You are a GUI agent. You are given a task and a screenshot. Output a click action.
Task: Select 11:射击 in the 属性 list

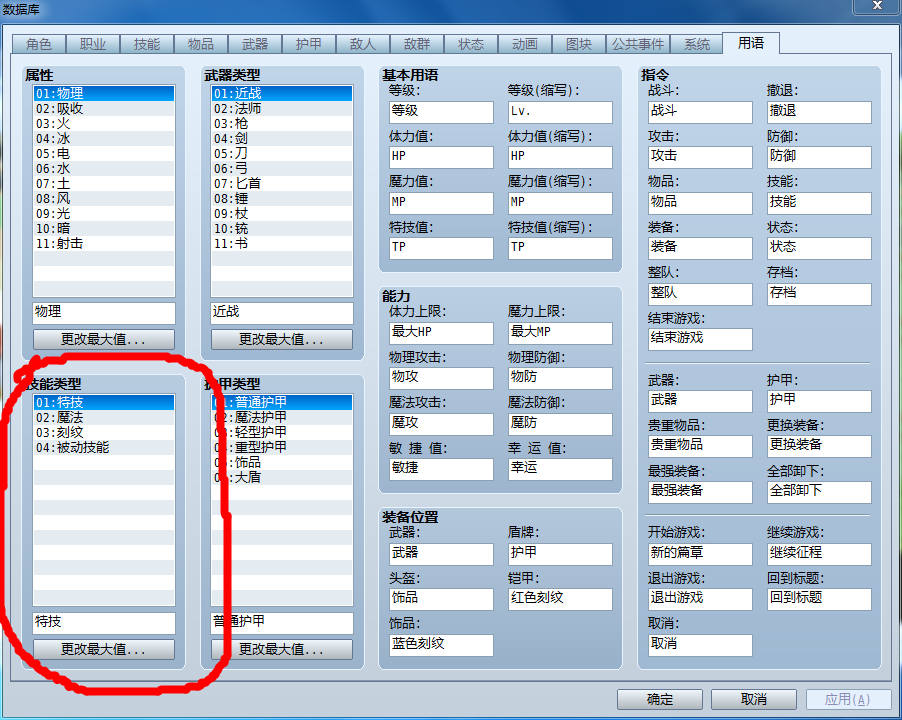pyautogui.click(x=104, y=243)
